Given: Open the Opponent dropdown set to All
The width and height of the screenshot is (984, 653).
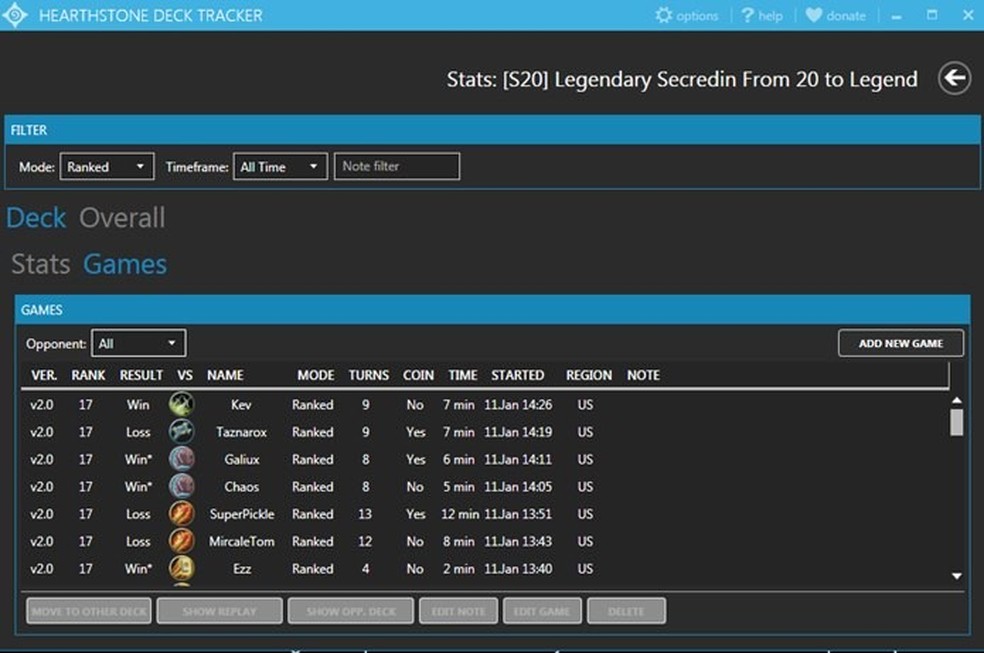Looking at the screenshot, I should tap(139, 343).
